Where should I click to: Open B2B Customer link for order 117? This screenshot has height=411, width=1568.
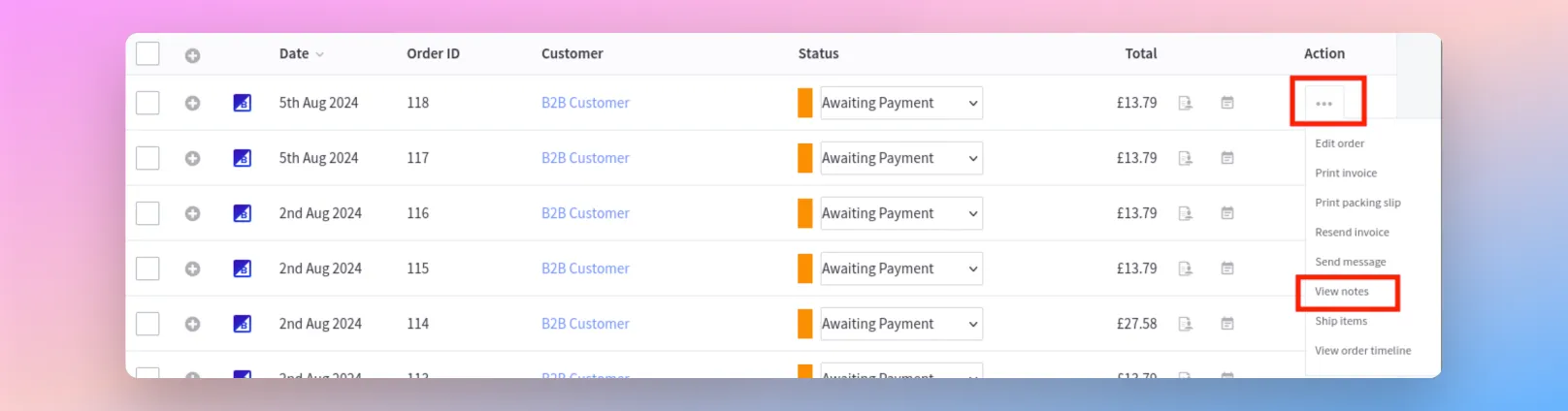point(585,158)
